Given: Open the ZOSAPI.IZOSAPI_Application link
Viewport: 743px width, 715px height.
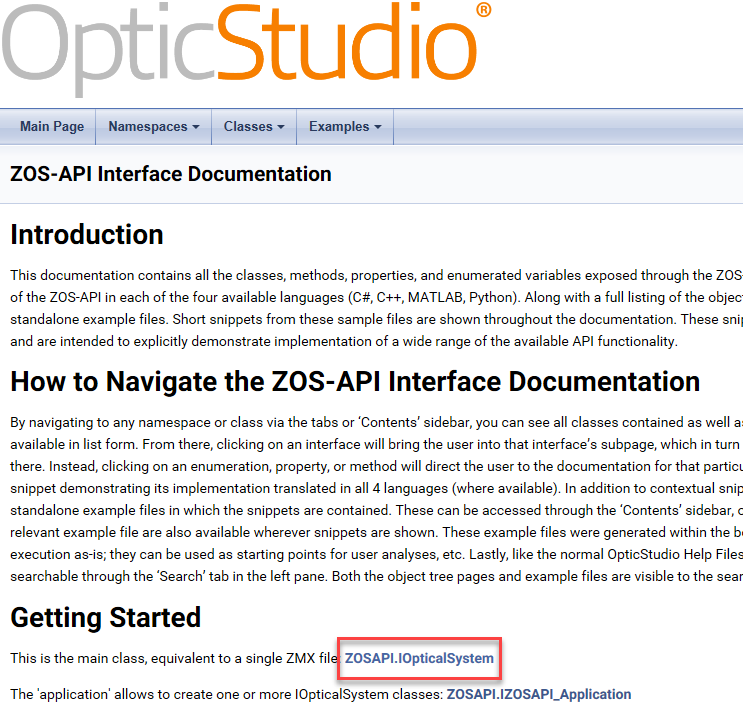Looking at the screenshot, I should point(539,694).
